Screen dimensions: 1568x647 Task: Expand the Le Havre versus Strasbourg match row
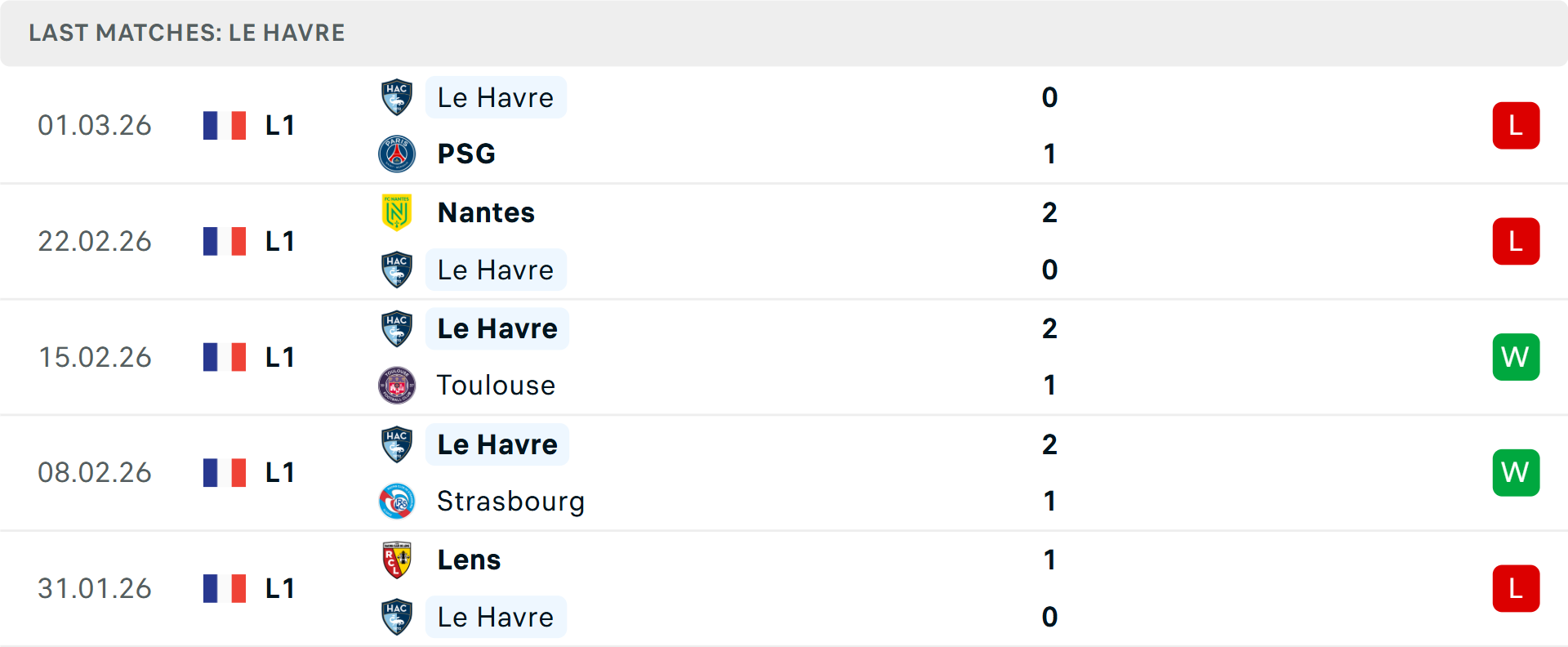(817, 472)
